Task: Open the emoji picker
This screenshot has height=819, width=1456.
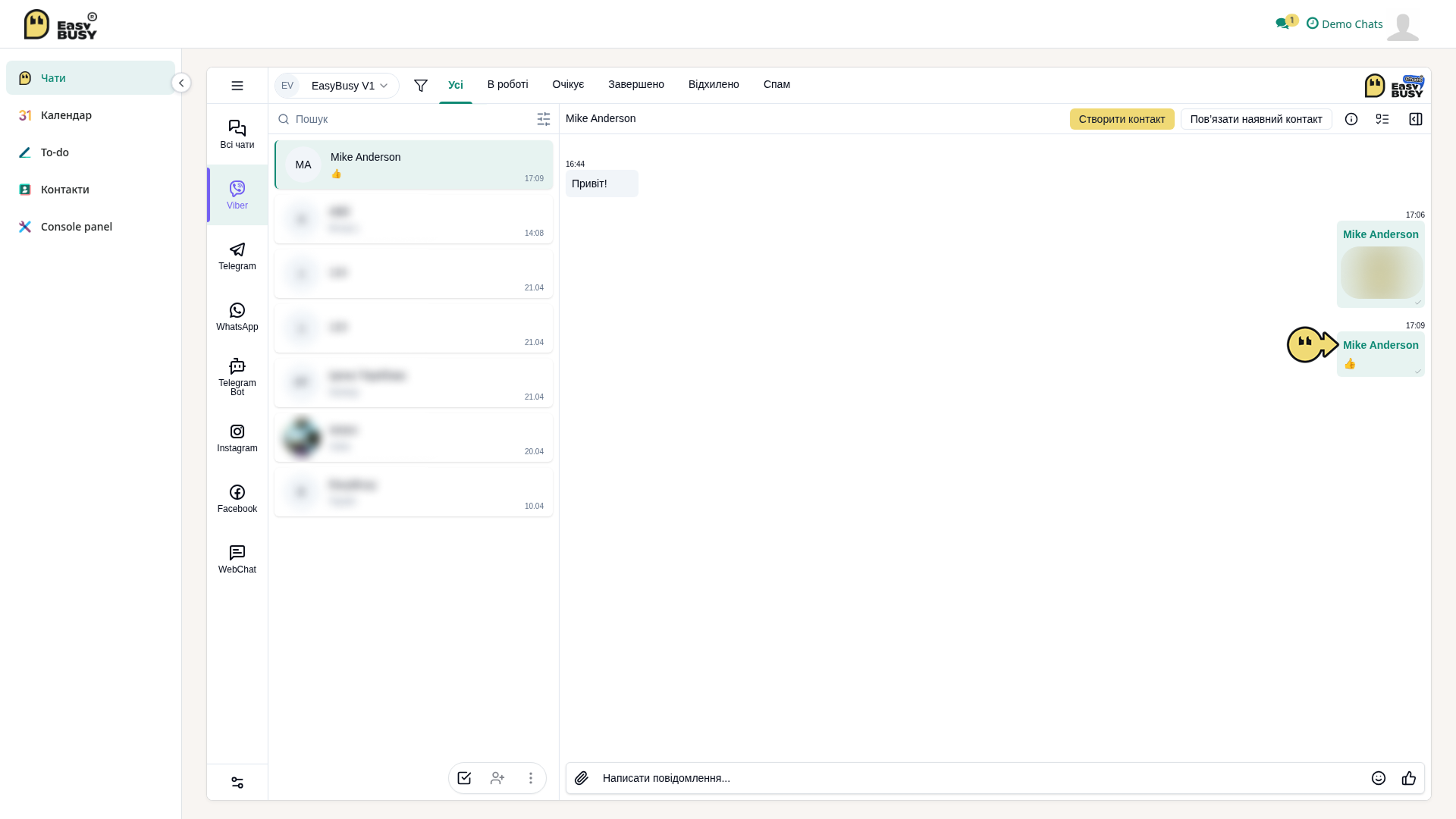Action: [1379, 778]
